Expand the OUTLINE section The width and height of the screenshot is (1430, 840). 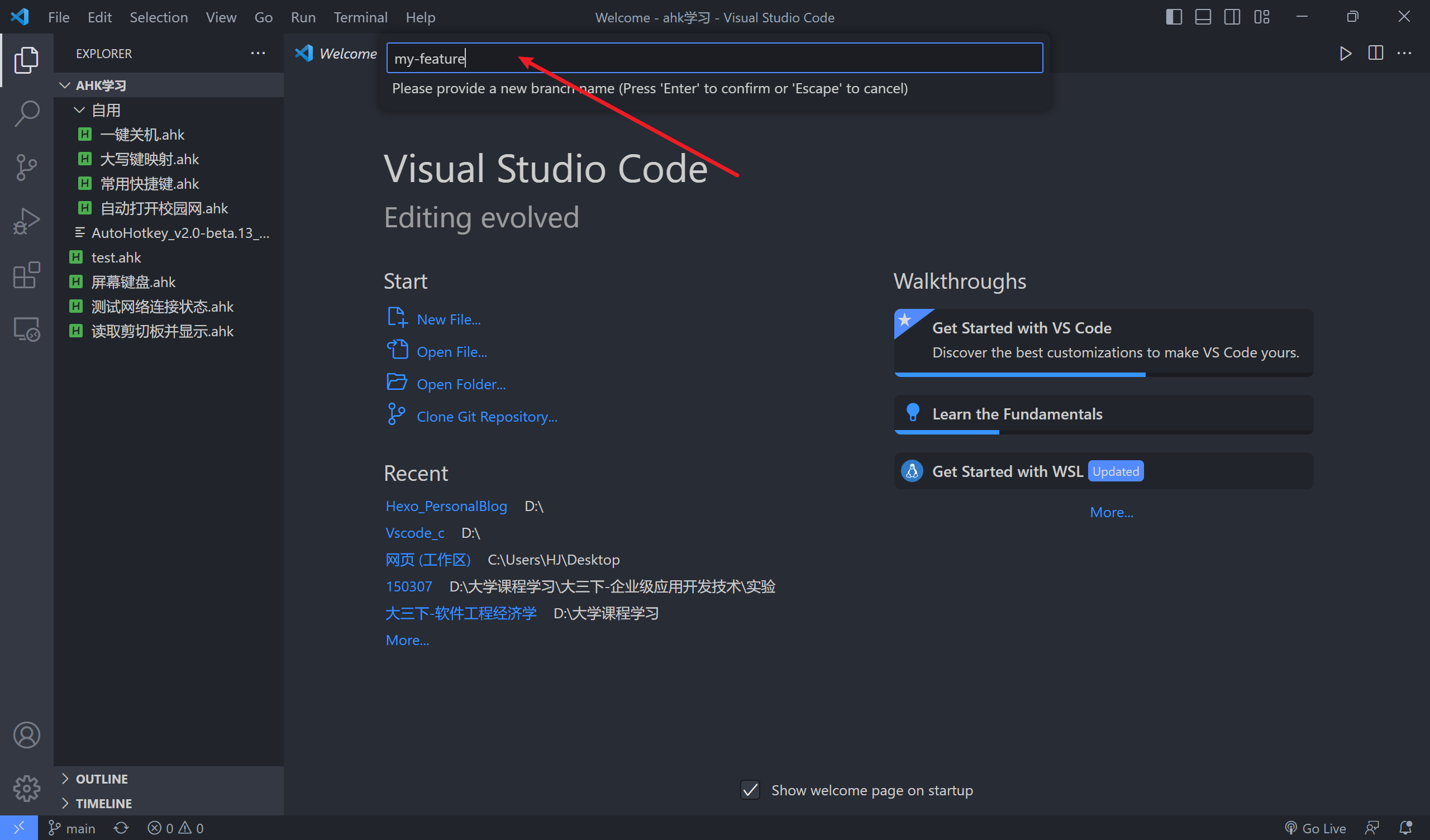click(x=101, y=778)
